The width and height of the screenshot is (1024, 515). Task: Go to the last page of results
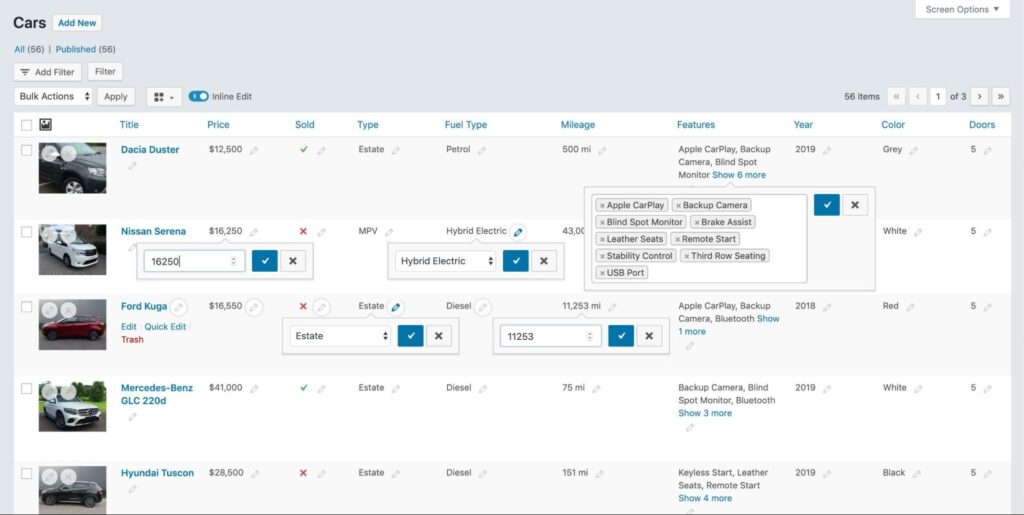point(1001,97)
